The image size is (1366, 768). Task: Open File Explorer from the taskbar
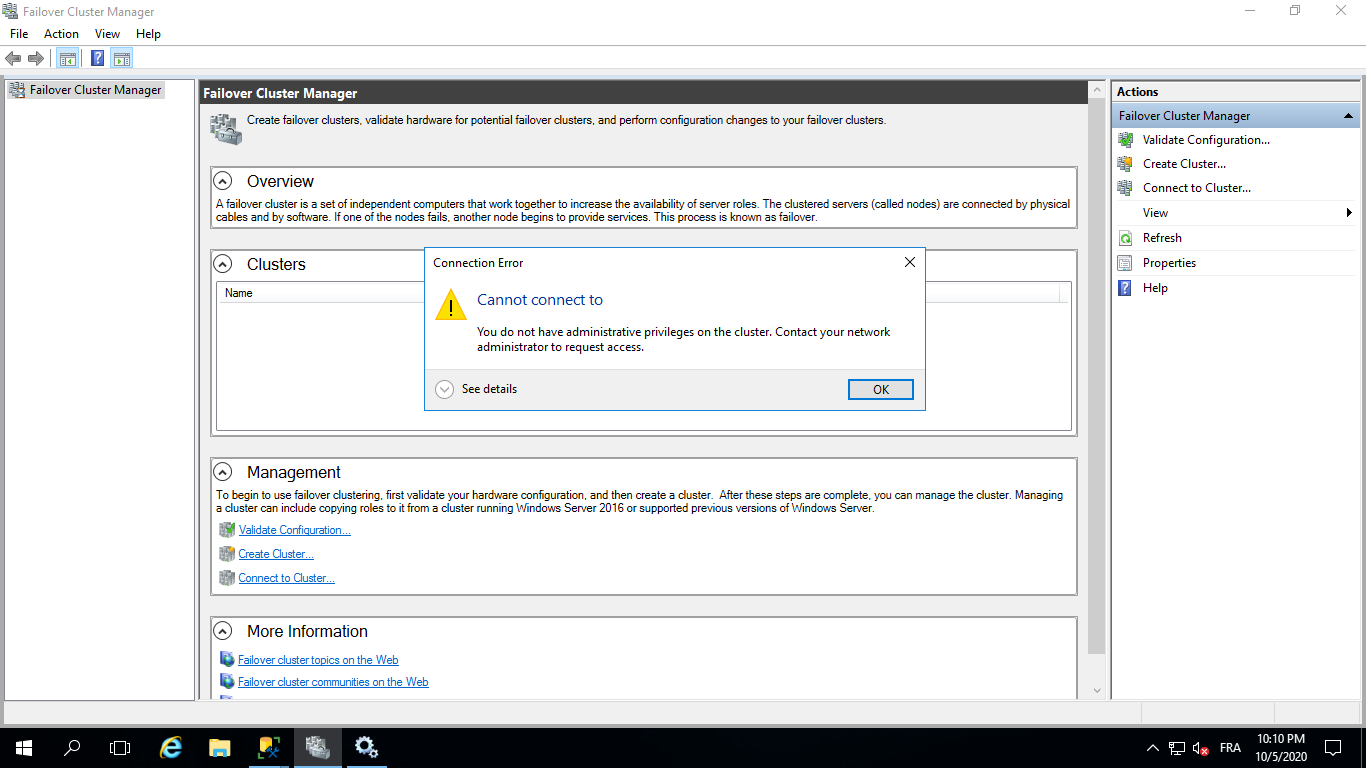(220, 747)
